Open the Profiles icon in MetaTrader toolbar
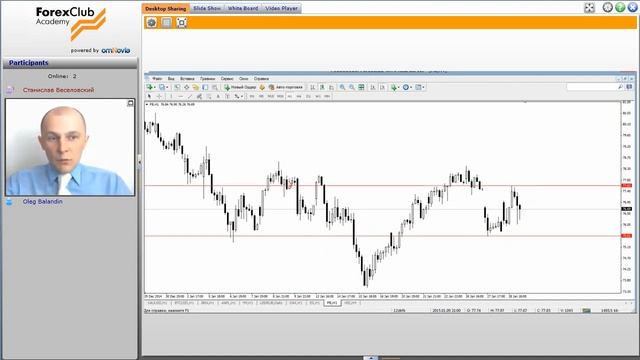The height and width of the screenshot is (360, 640). point(162,87)
